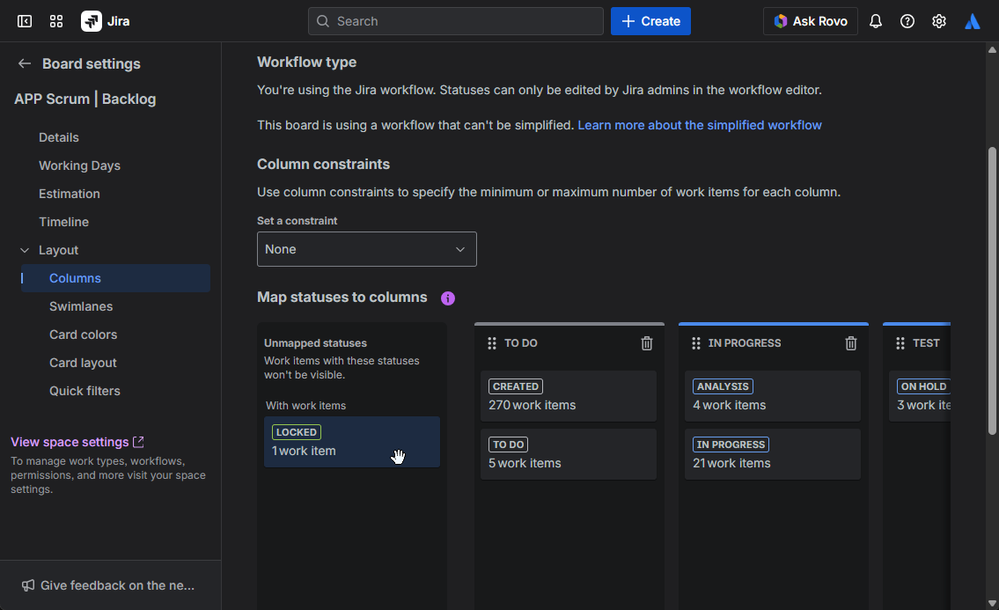Select the Columns menu item
Screen dimensions: 999x610
click(115, 279)
